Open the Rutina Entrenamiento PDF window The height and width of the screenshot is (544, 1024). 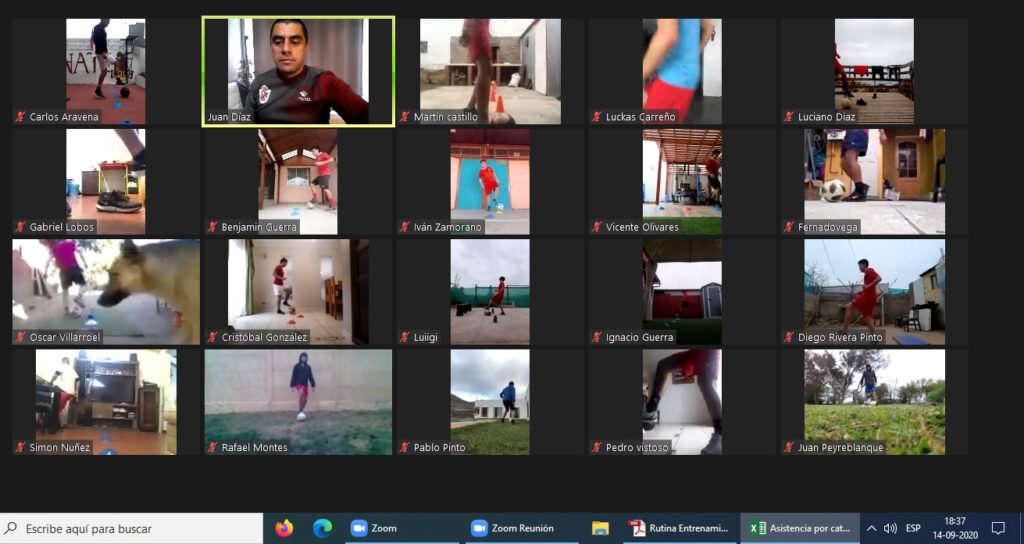(680, 528)
